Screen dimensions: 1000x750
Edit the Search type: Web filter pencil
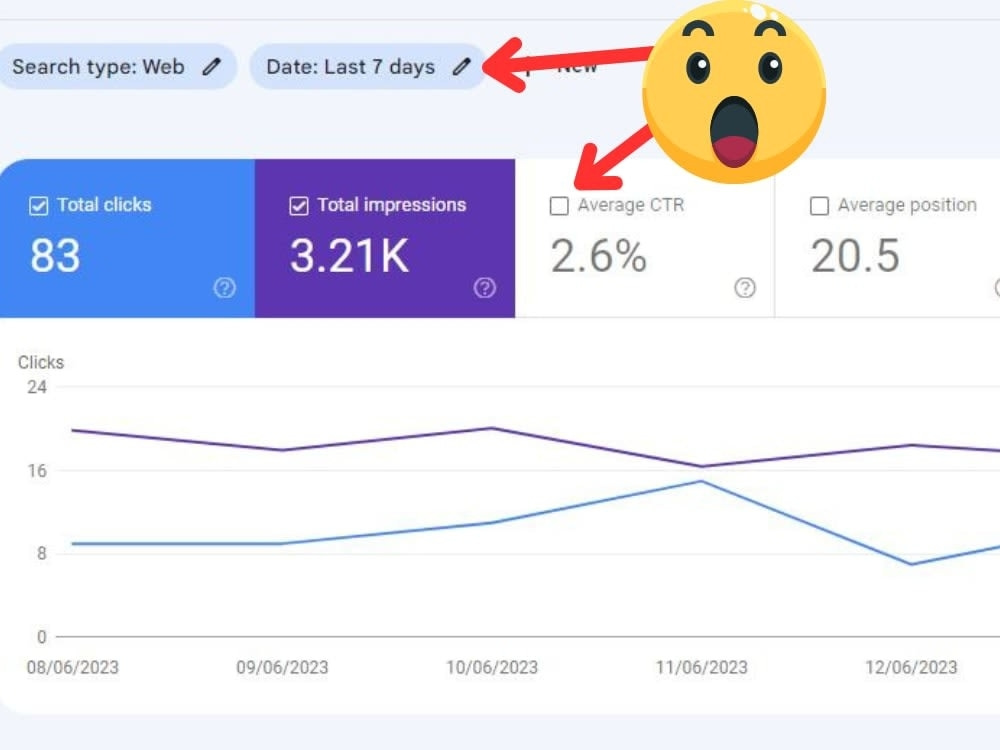tap(212, 66)
